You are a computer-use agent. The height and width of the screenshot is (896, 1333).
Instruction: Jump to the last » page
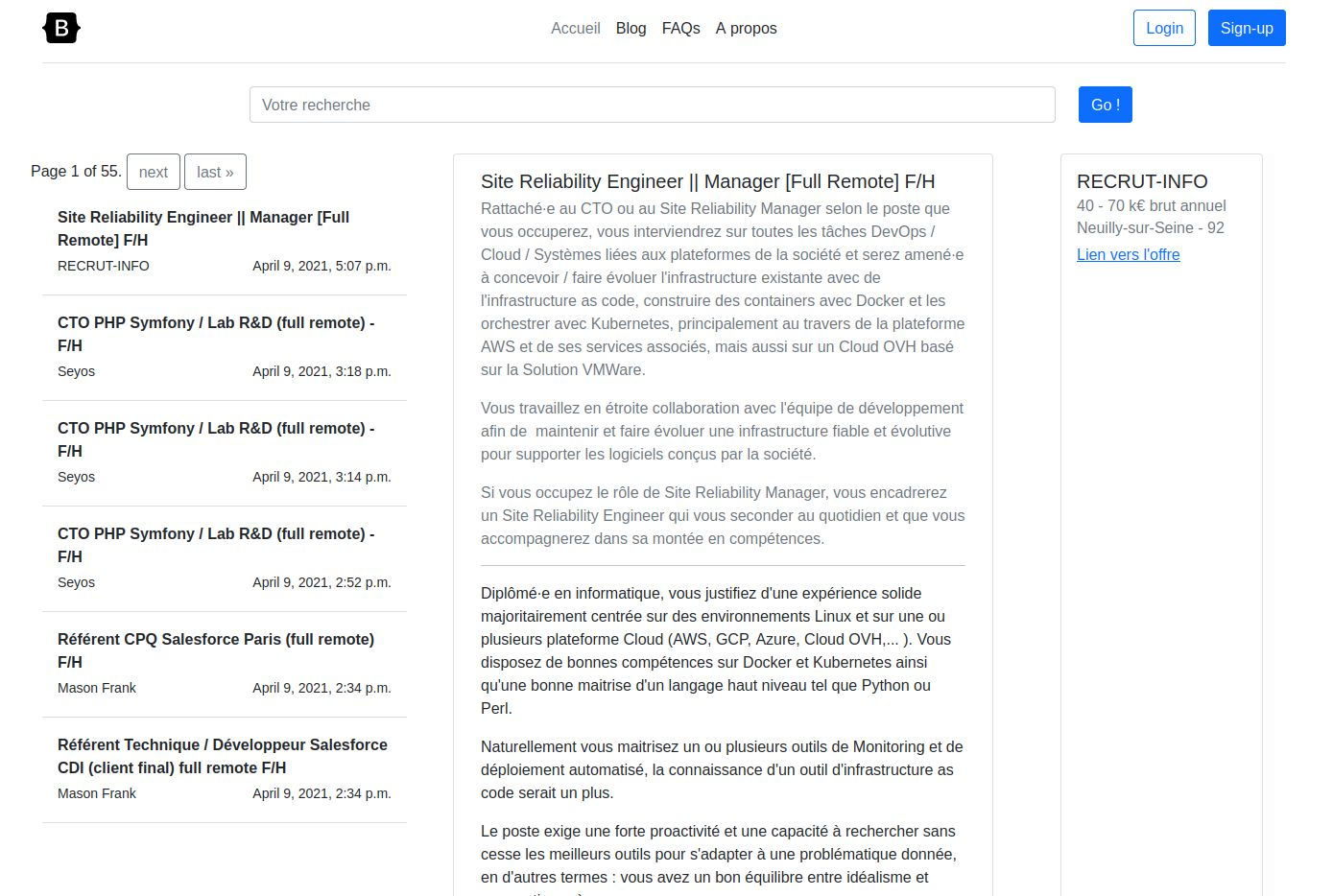[x=215, y=172]
